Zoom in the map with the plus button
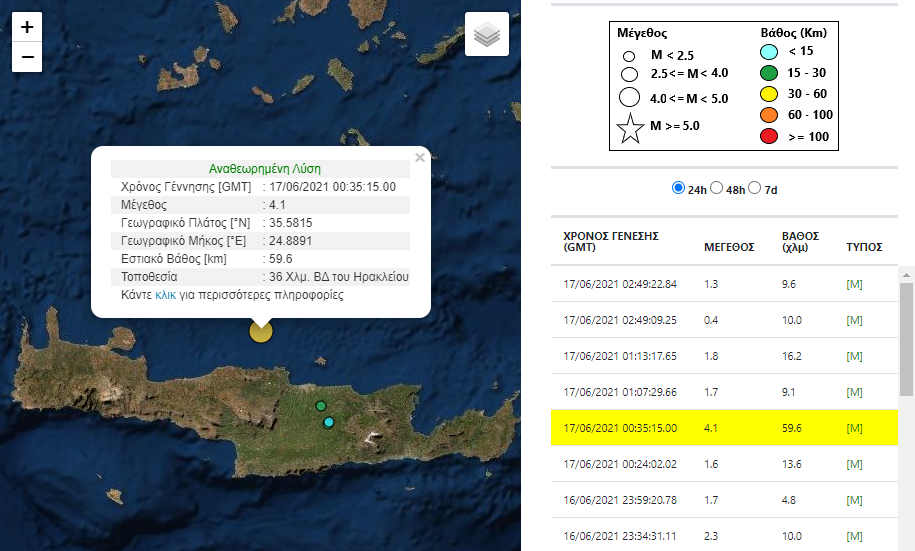This screenshot has width=915, height=551. [27, 27]
